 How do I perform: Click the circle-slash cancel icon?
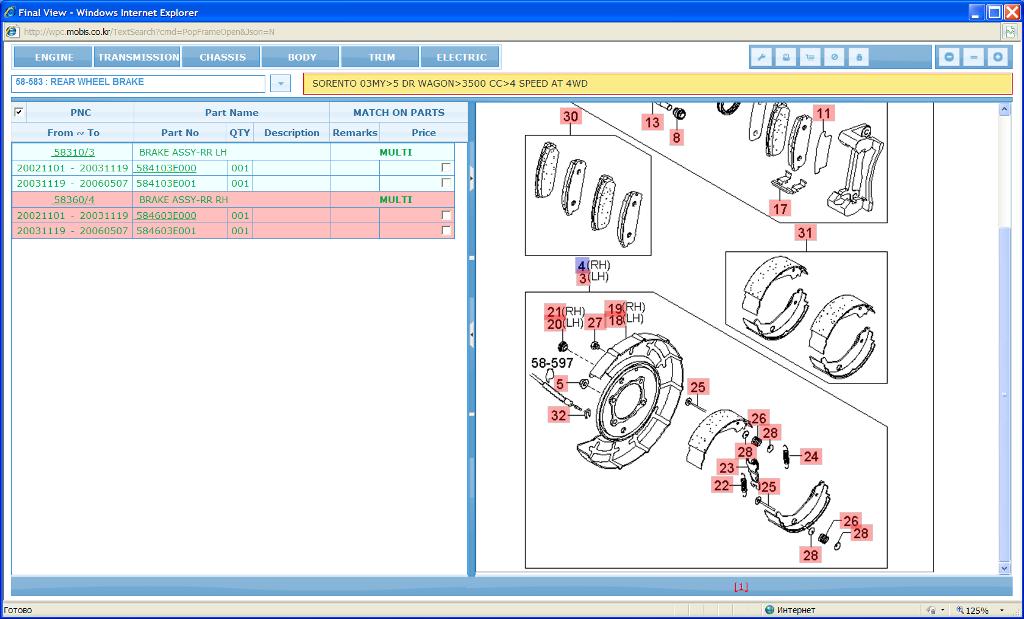[x=834, y=57]
